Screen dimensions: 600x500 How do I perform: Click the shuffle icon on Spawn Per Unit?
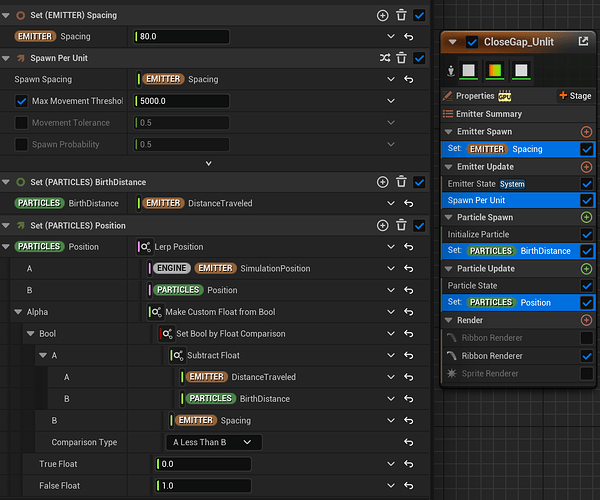point(385,58)
